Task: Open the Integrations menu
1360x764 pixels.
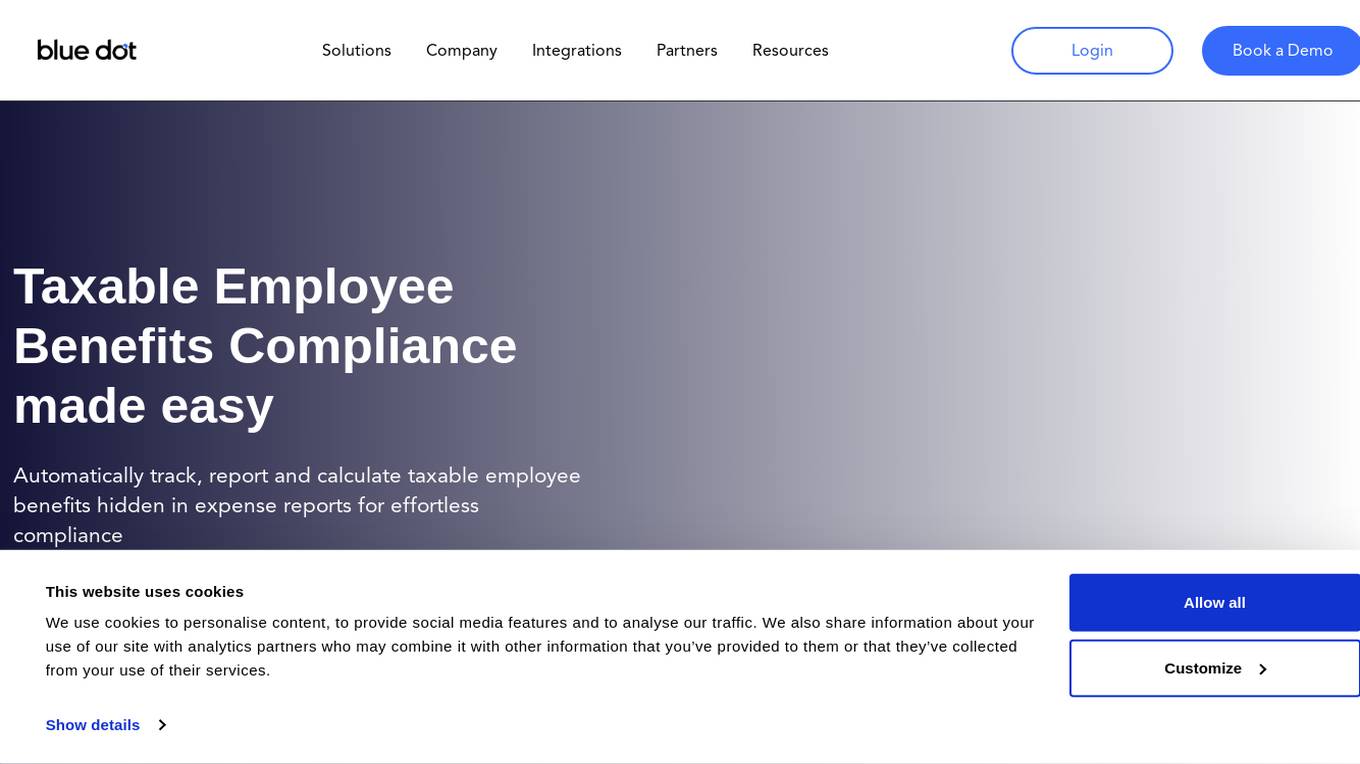Action: coord(576,50)
